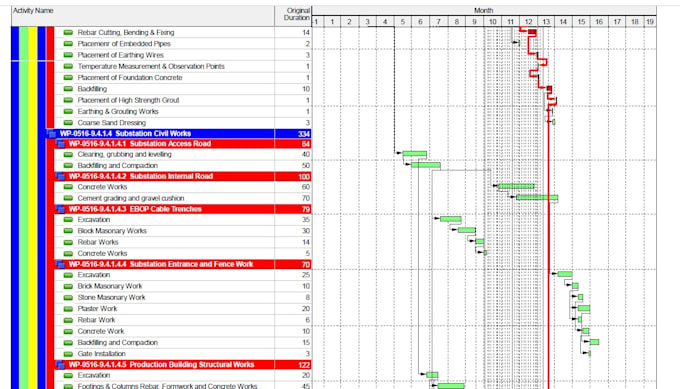Screen dimensions: 680x389
Task: Select Excavation row under Entrance and Fence Work
Action: tap(183, 275)
